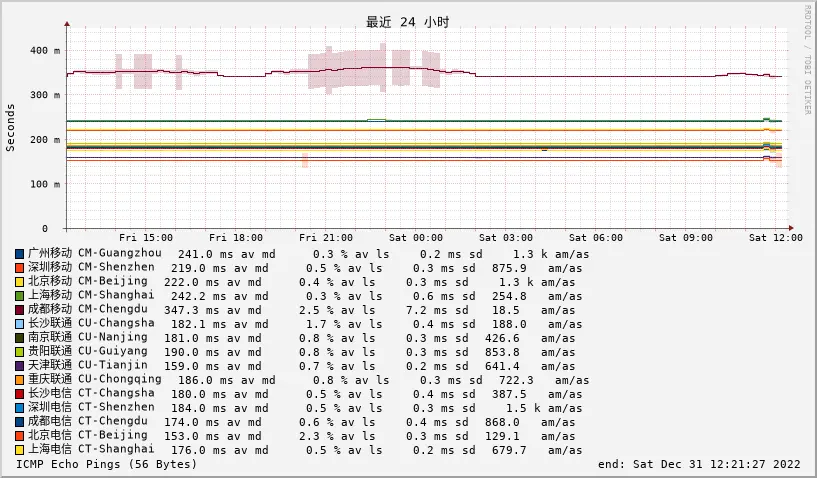817x478 pixels.
Task: Click the CT-Shanghai legend color swatch
Action: (20, 450)
